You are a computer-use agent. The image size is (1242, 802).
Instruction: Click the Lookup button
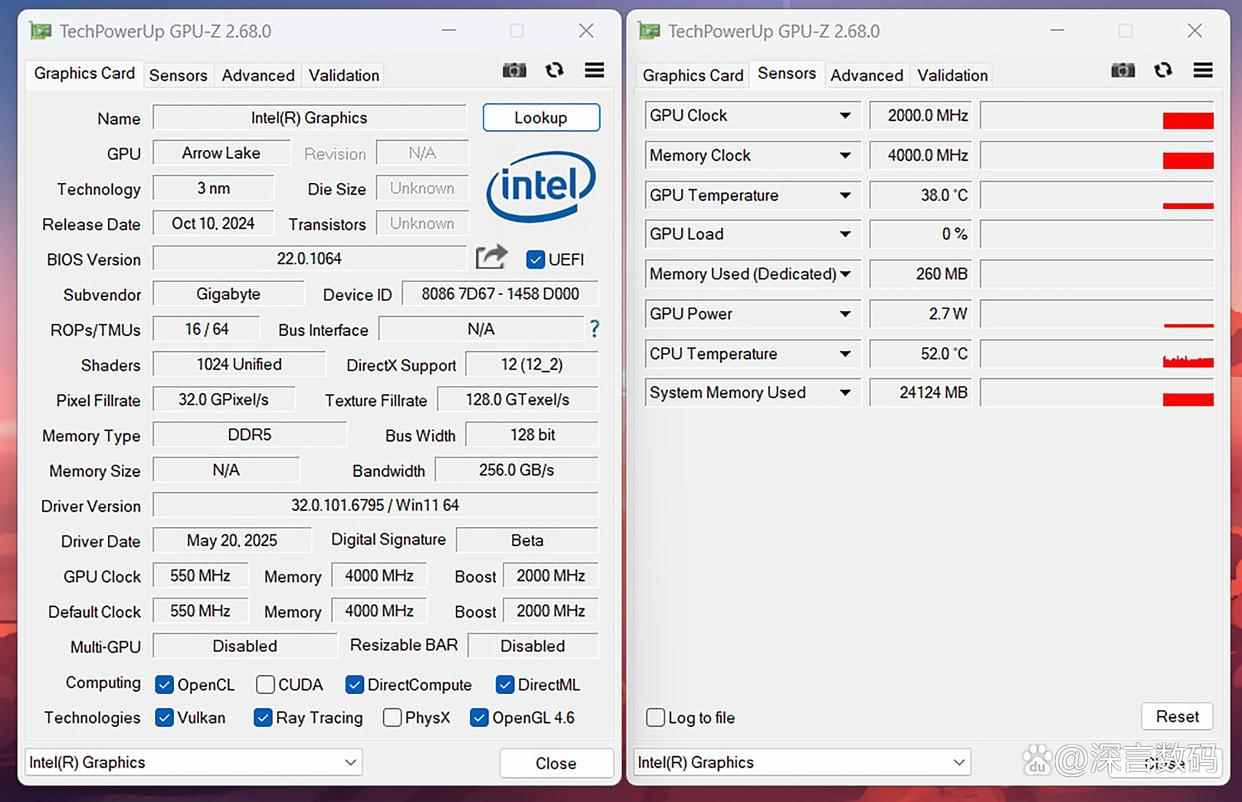[541, 118]
